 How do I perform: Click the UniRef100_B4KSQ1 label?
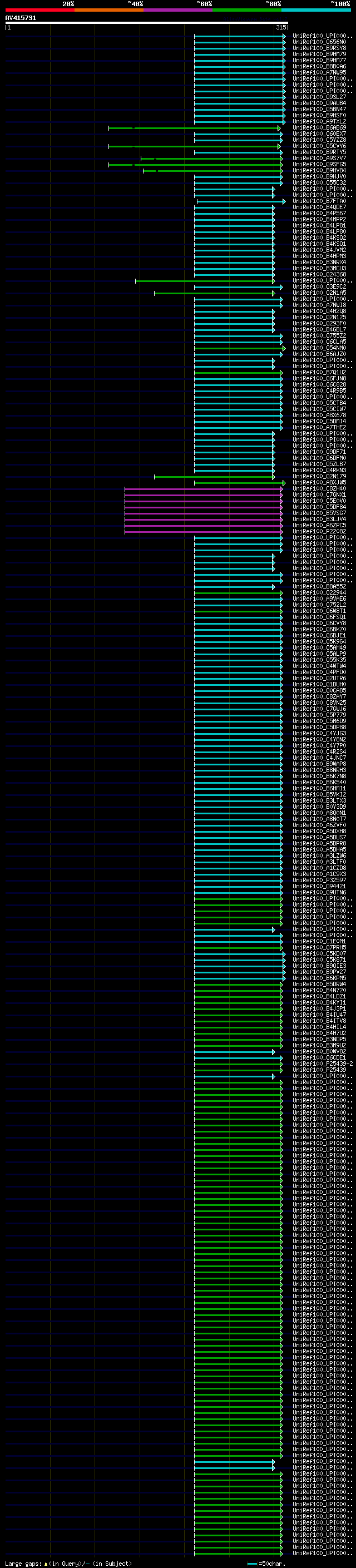[x=319, y=244]
